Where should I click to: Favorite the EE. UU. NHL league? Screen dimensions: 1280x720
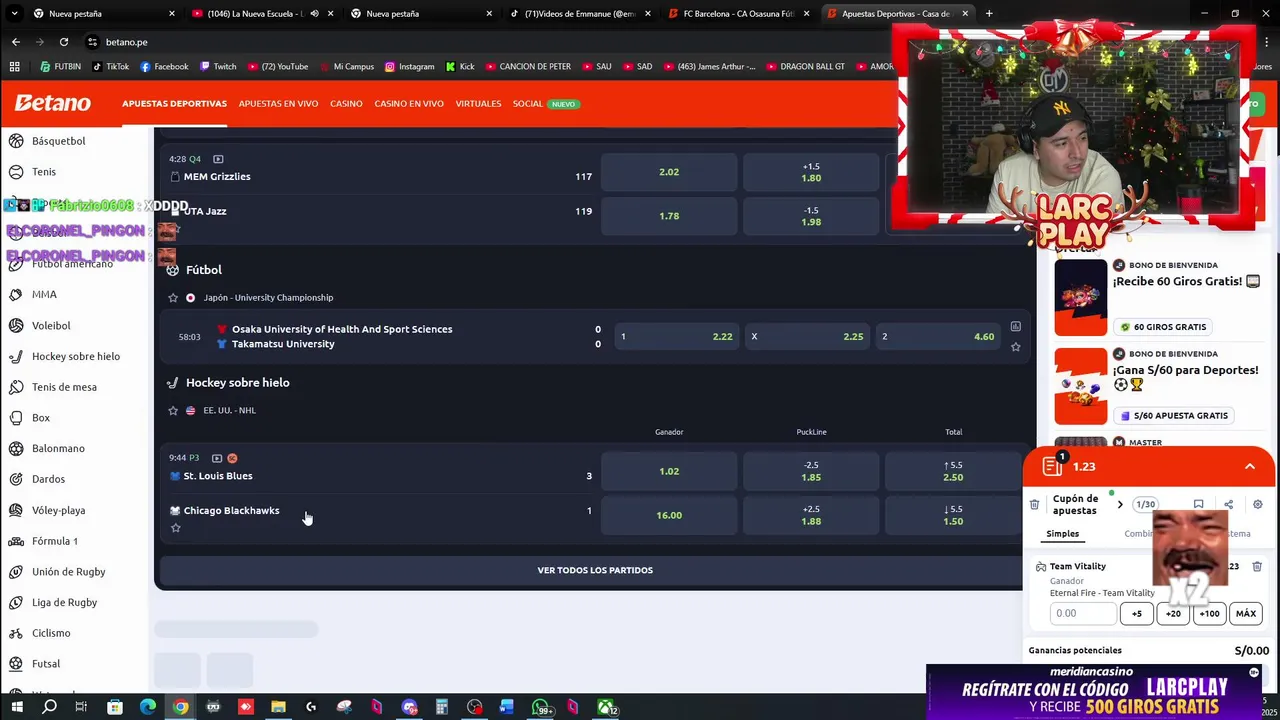pos(173,411)
